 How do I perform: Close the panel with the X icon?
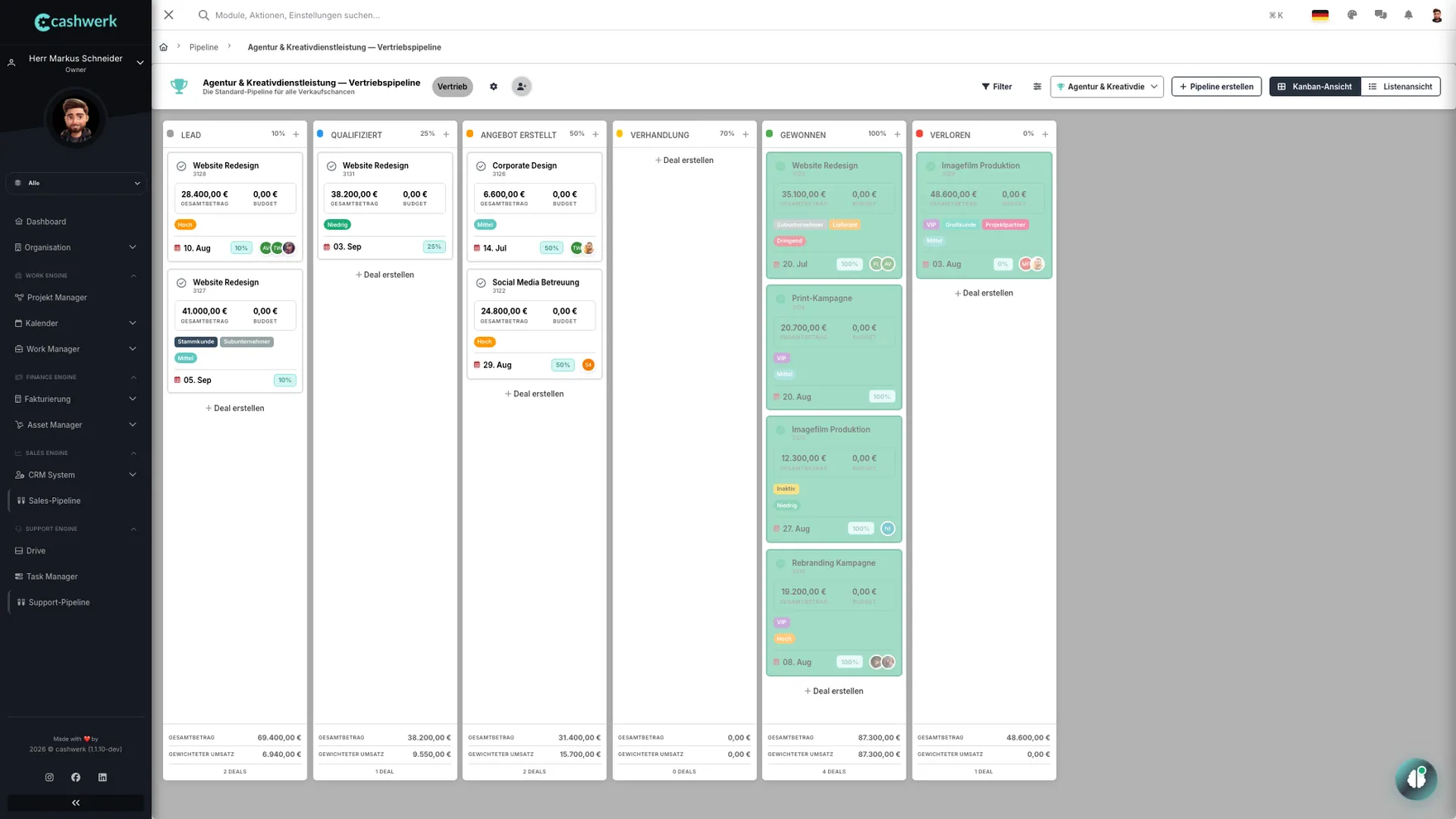pyautogui.click(x=169, y=15)
